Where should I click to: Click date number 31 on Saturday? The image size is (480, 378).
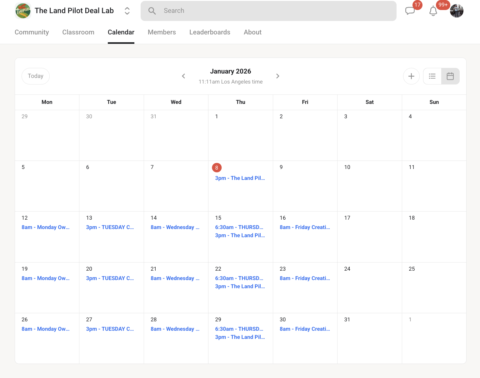(347, 320)
